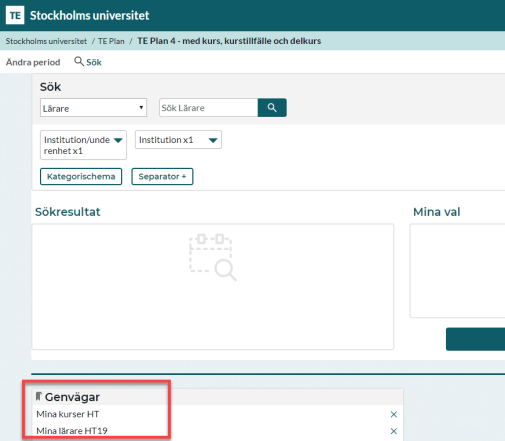Click the dark teal button below Mina val

tap(475, 339)
